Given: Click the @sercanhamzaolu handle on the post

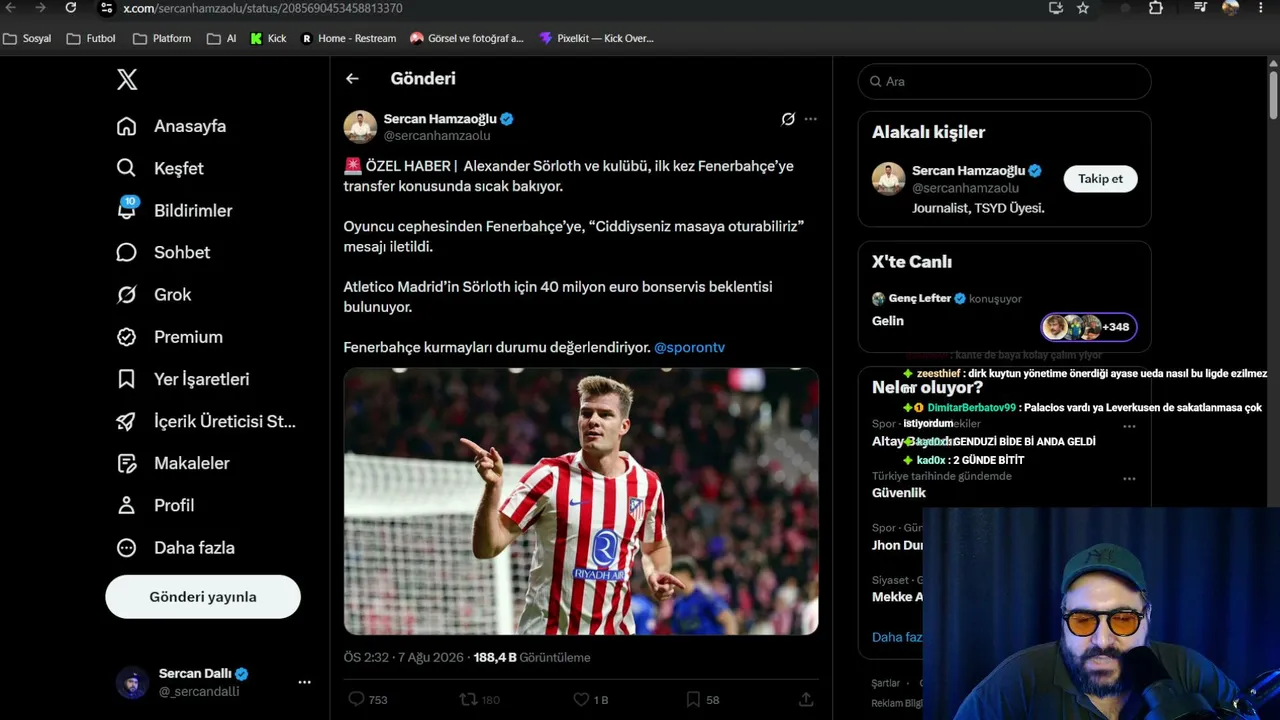Looking at the screenshot, I should point(437,136).
